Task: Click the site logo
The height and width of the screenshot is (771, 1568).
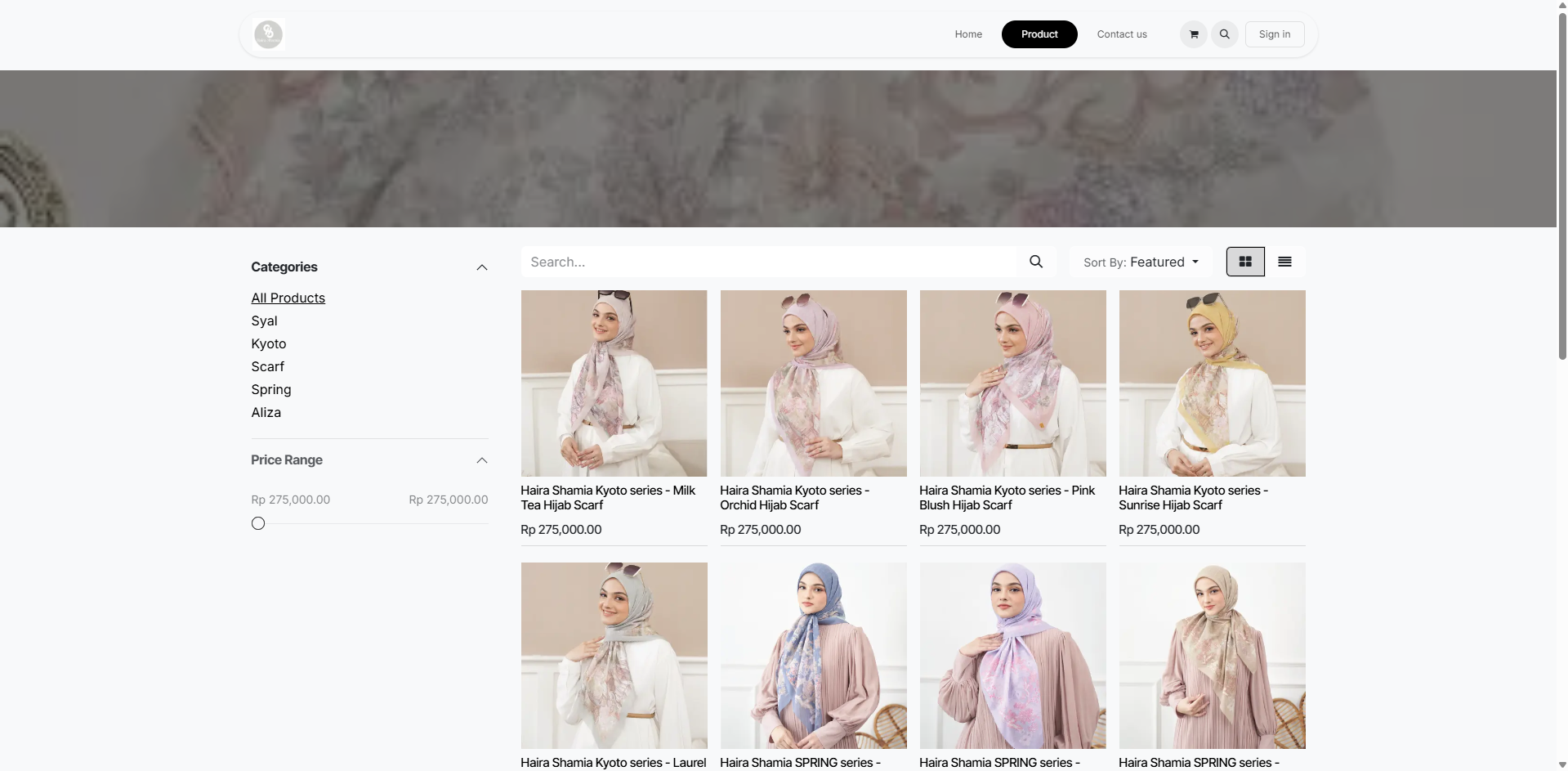Action: [268, 34]
